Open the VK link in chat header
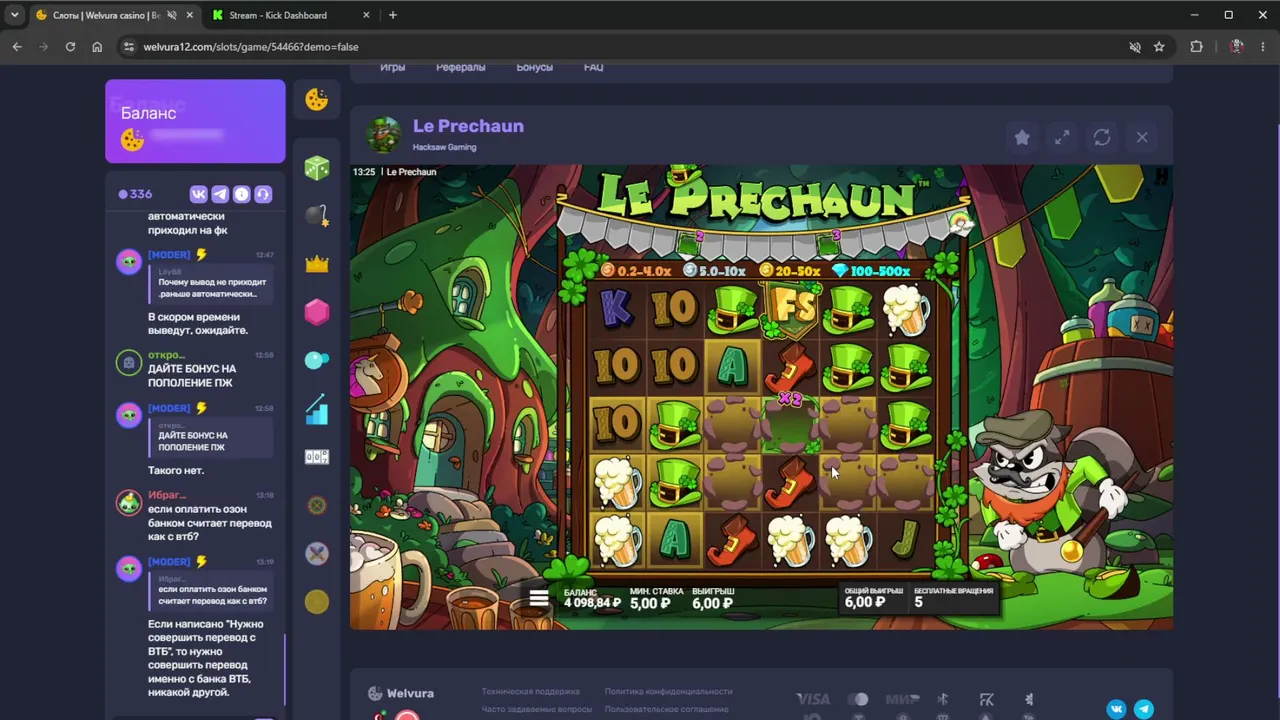 click(199, 194)
